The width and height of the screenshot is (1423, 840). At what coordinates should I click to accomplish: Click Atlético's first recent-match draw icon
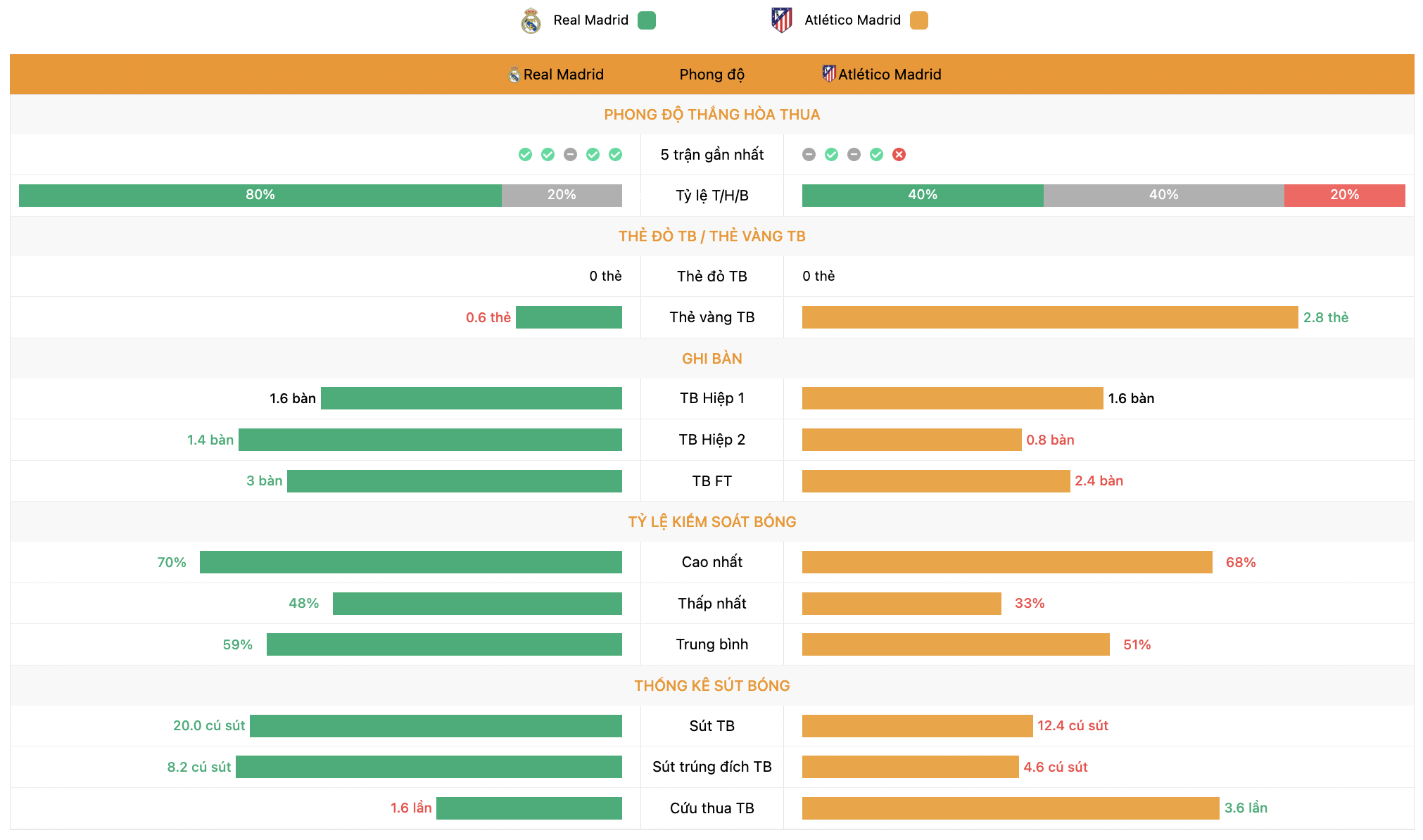[x=809, y=155]
